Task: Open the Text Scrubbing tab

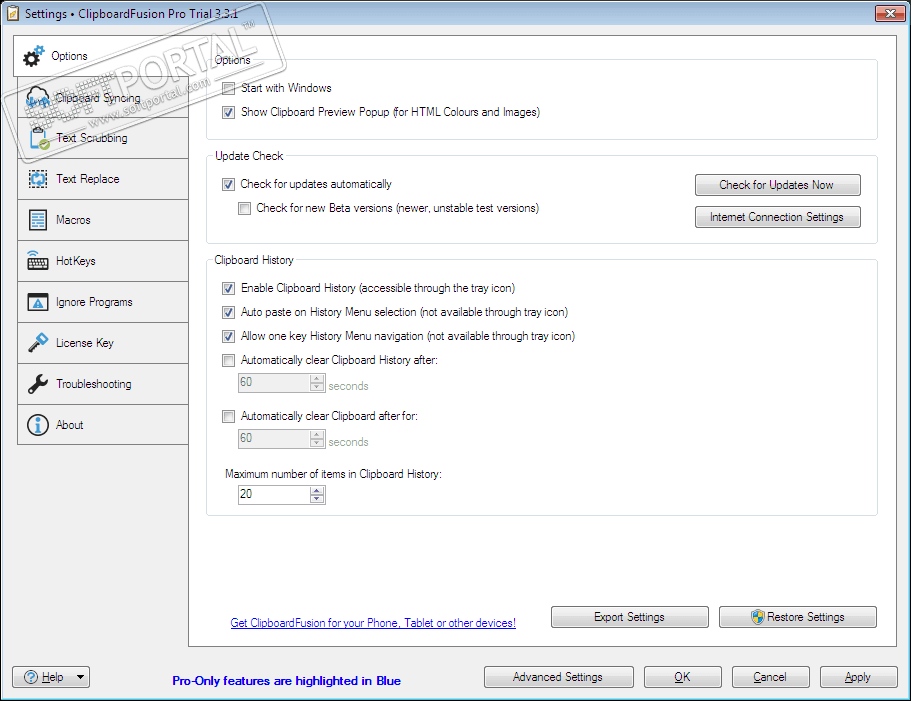Action: [x=103, y=138]
